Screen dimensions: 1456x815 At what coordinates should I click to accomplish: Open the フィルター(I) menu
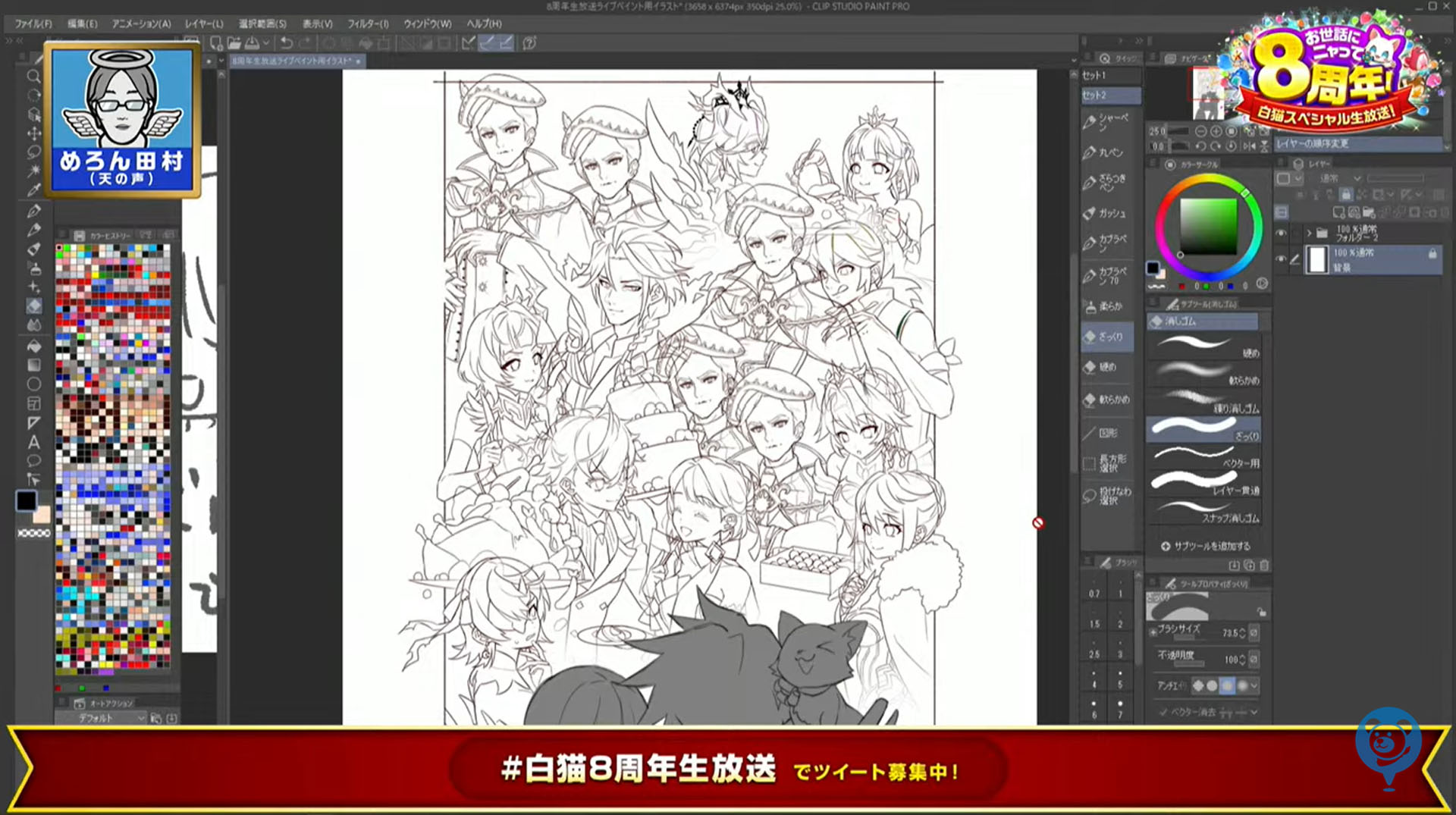(x=368, y=24)
